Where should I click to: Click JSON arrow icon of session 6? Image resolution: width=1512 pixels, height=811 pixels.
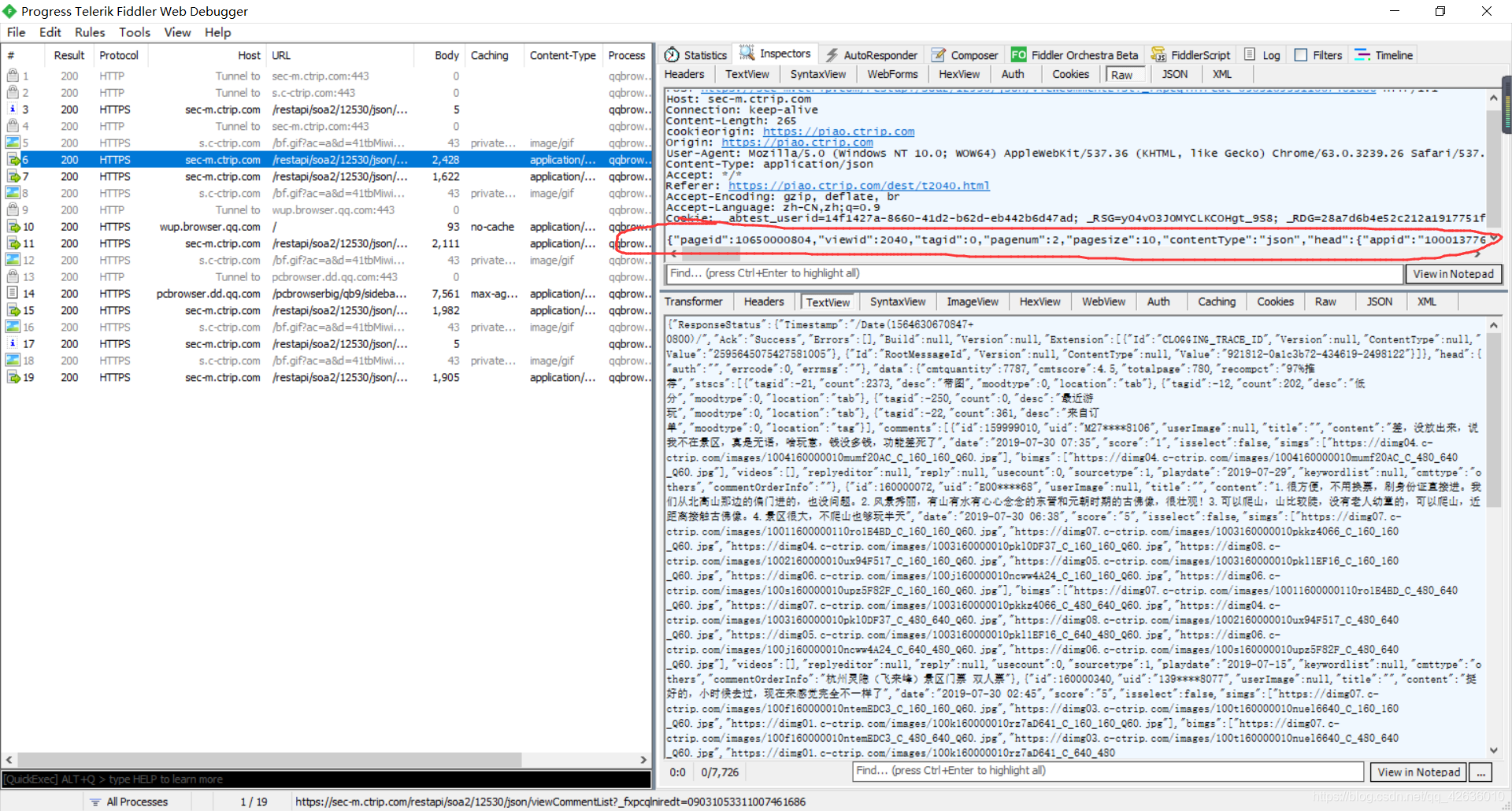pos(14,159)
